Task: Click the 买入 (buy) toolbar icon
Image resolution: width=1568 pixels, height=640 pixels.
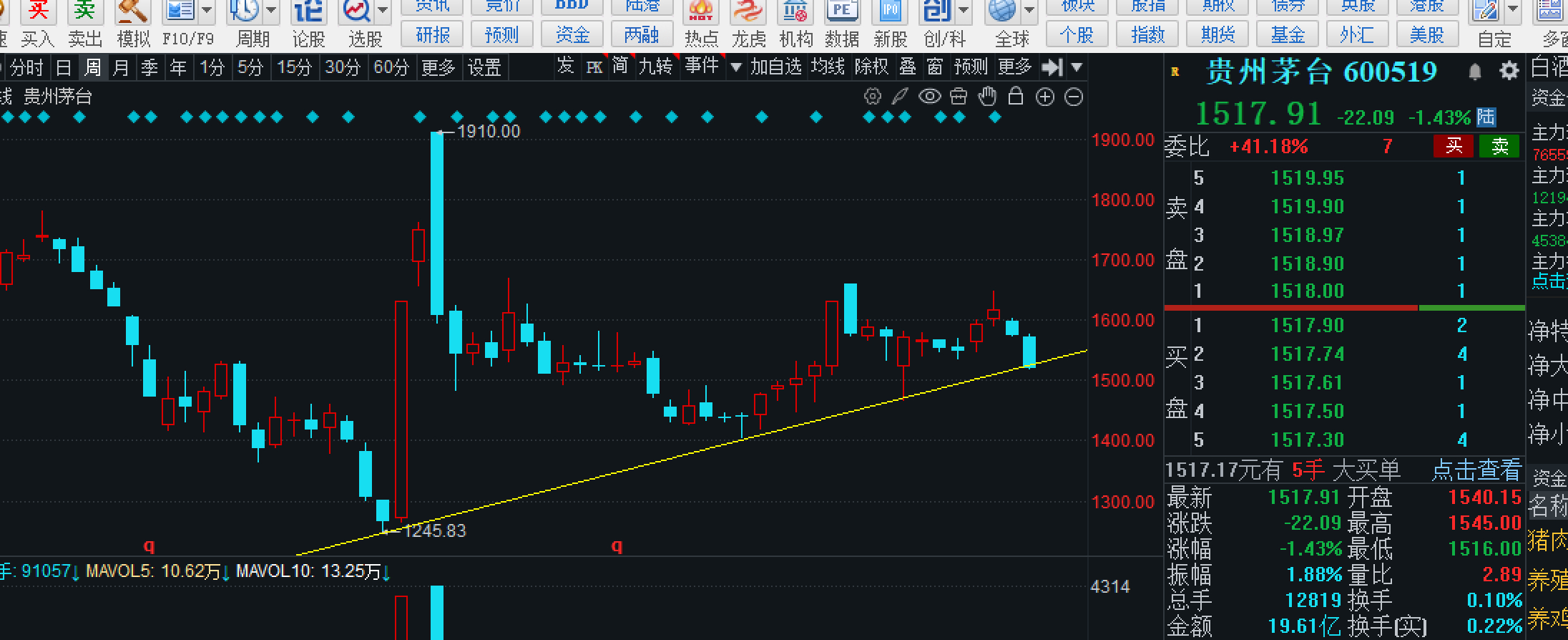Action: point(39,11)
